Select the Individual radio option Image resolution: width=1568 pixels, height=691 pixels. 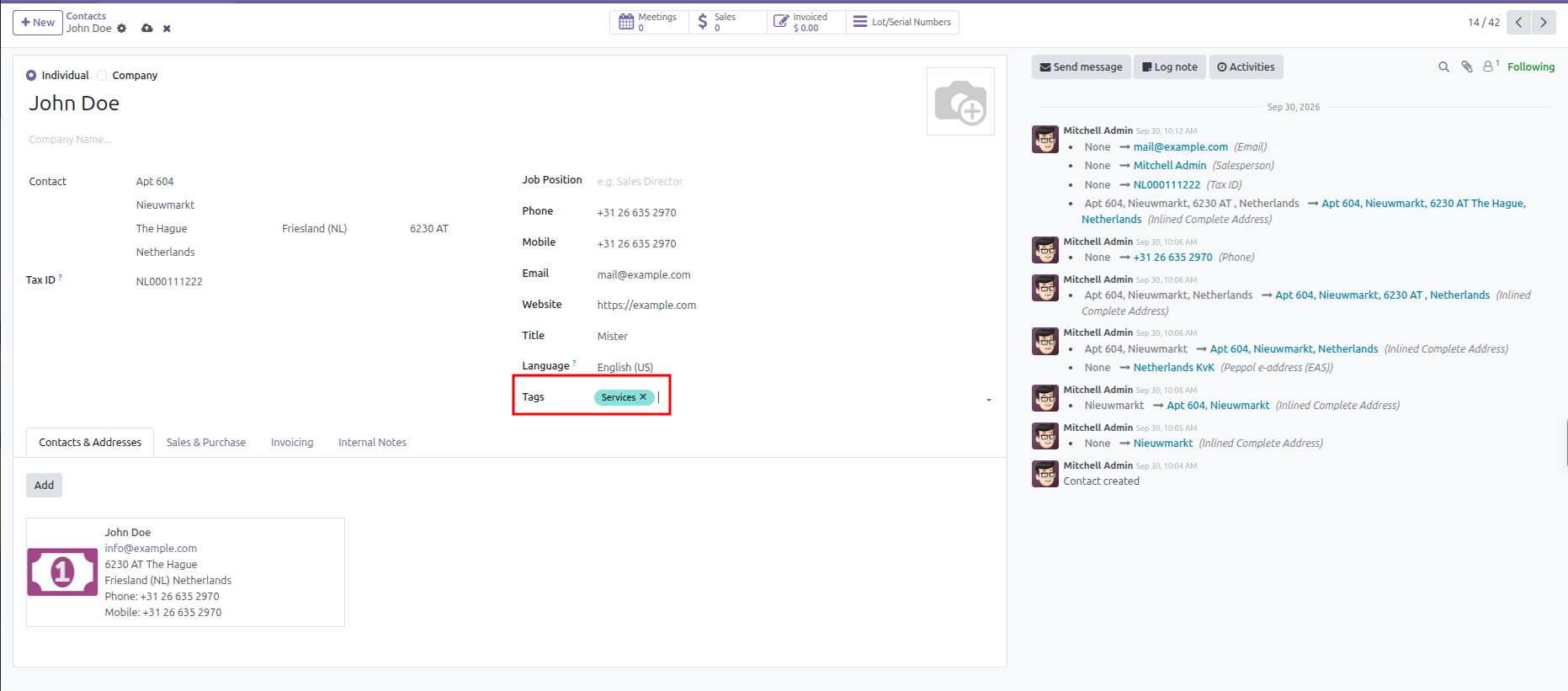[x=31, y=75]
